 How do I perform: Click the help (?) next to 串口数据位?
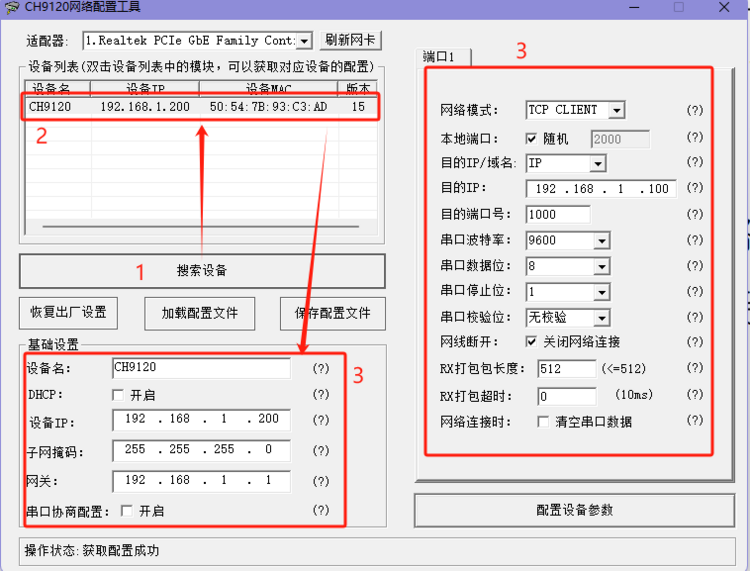click(695, 265)
